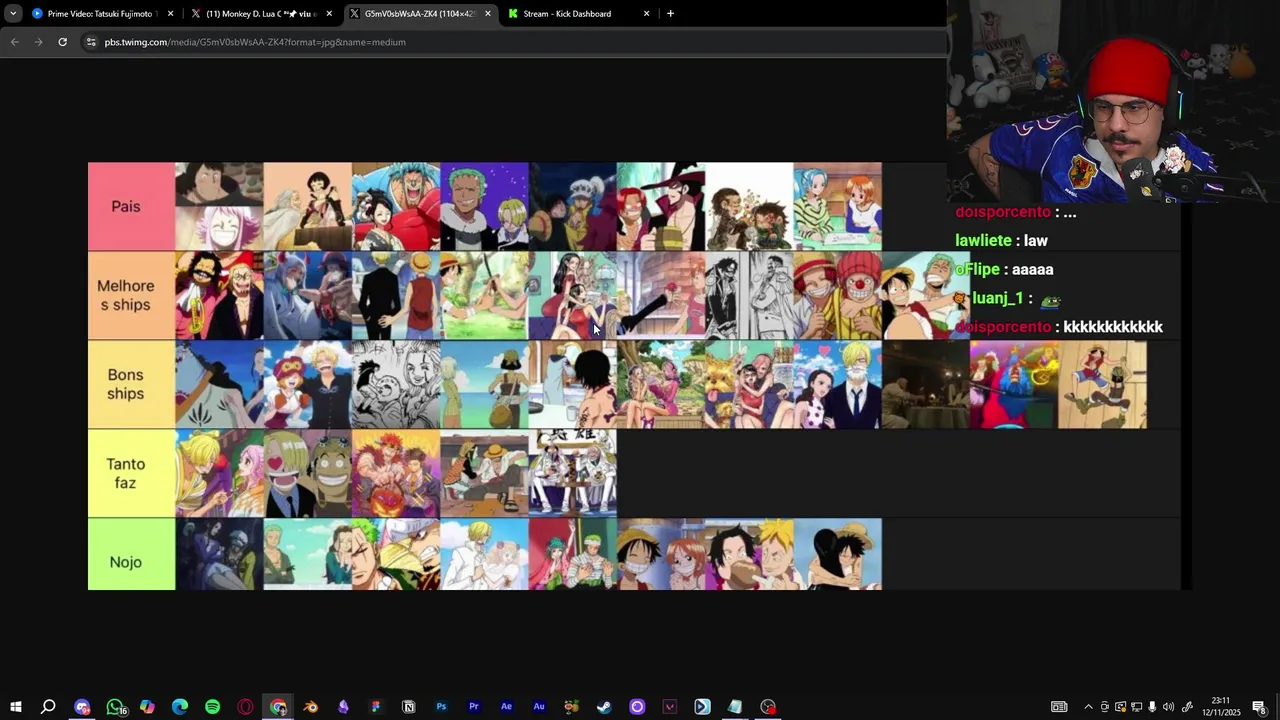View site information for pbs.twimg.com
Image resolution: width=1280 pixels, height=720 pixels.
pos(91,42)
